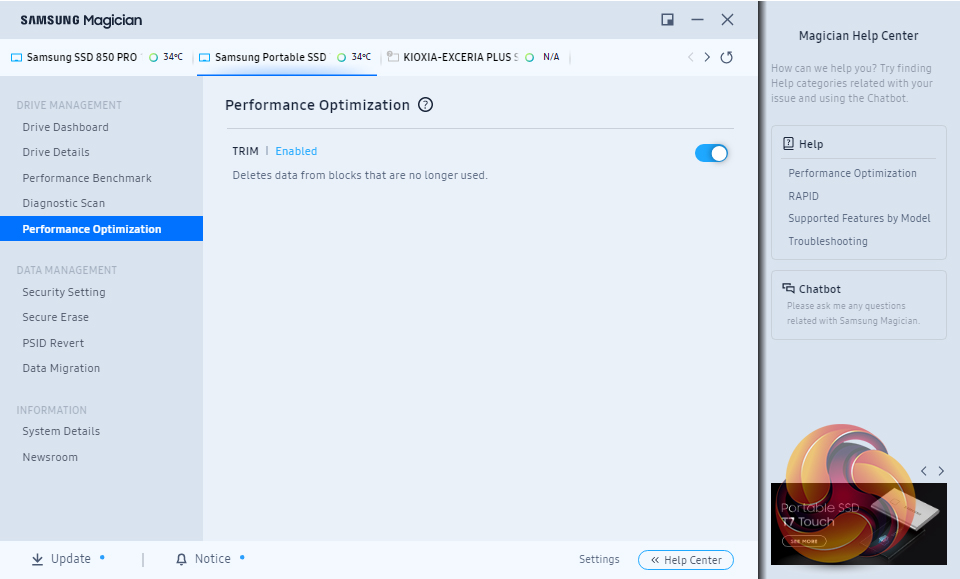Show the previous promo banner
The width and height of the screenshot is (960, 579).
[924, 471]
